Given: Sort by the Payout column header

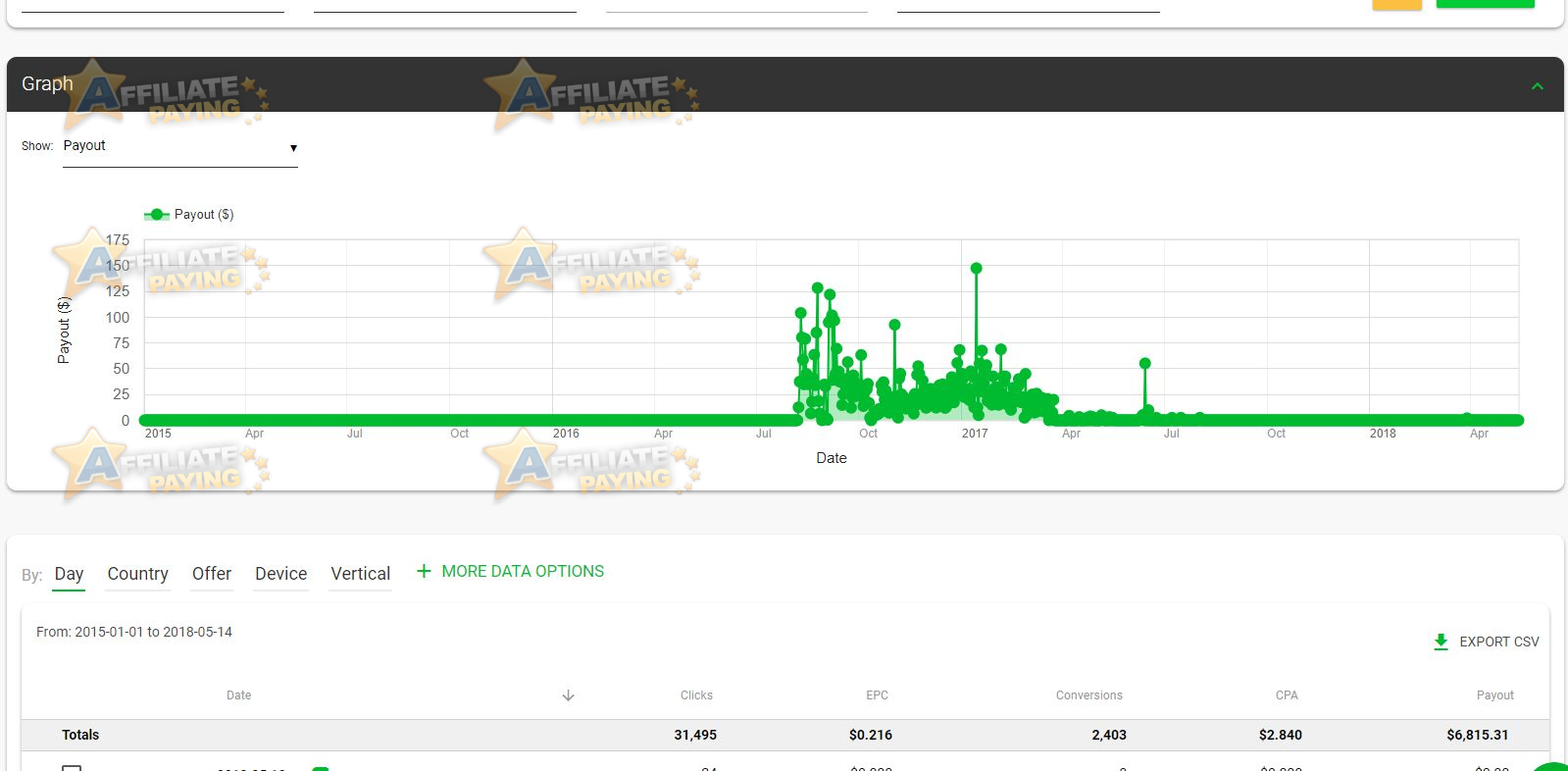Looking at the screenshot, I should tap(1495, 695).
